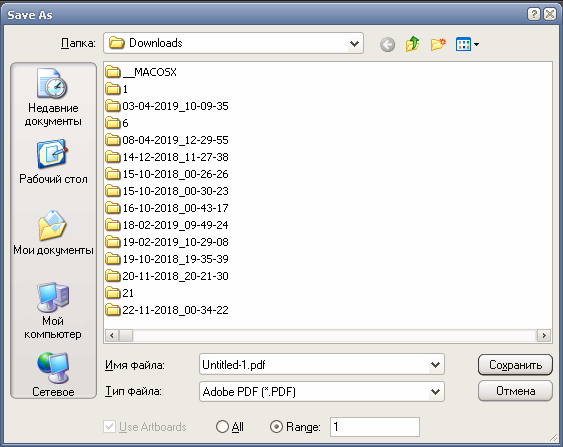Close the Save As dialog
This screenshot has height=447, width=563.
coord(550,14)
